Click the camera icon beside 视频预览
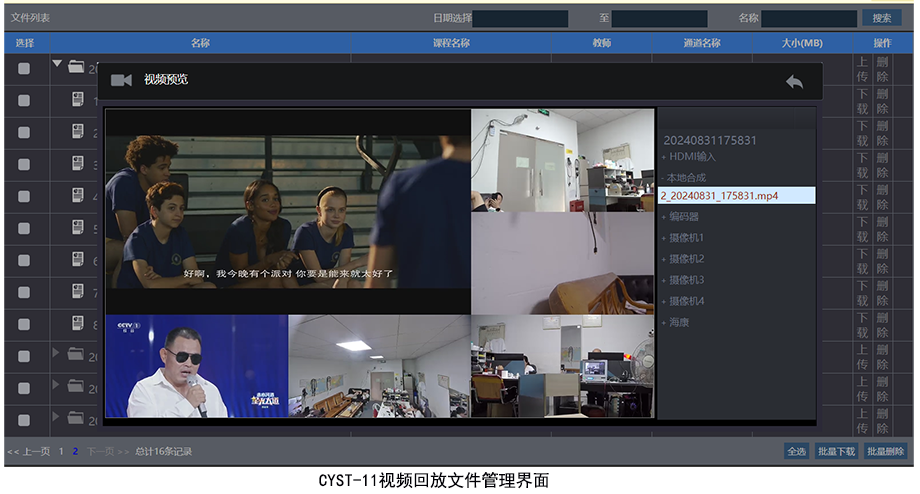920x494 pixels. [121, 80]
